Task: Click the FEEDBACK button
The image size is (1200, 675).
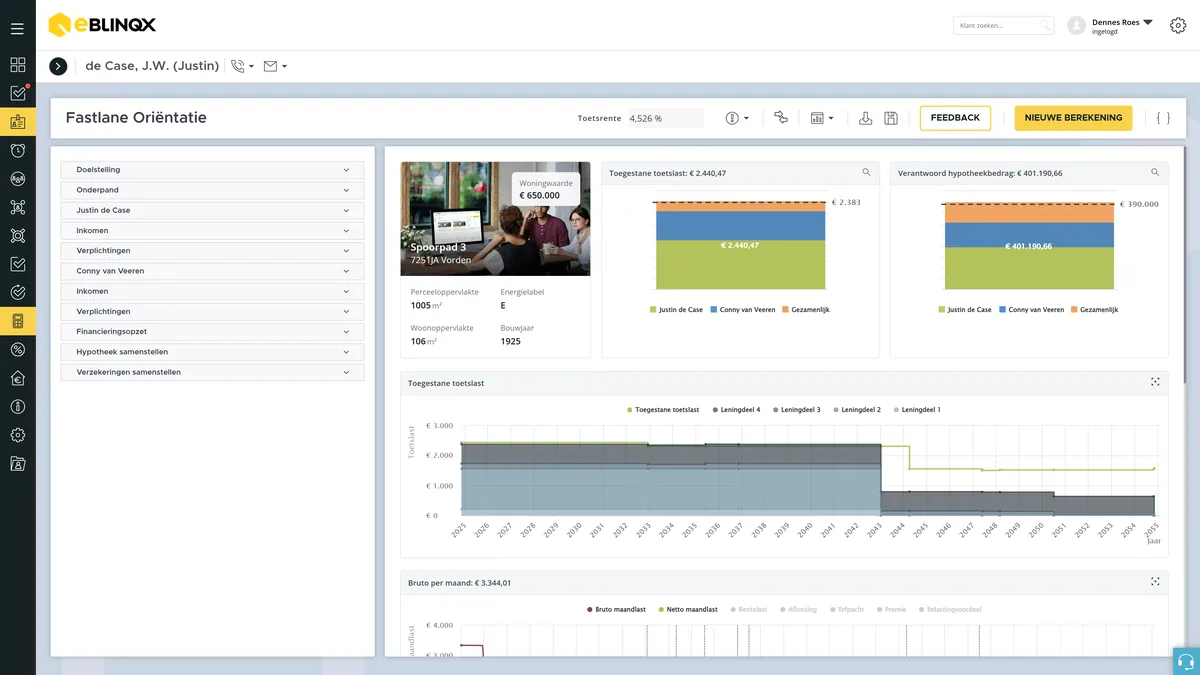Action: [x=955, y=118]
